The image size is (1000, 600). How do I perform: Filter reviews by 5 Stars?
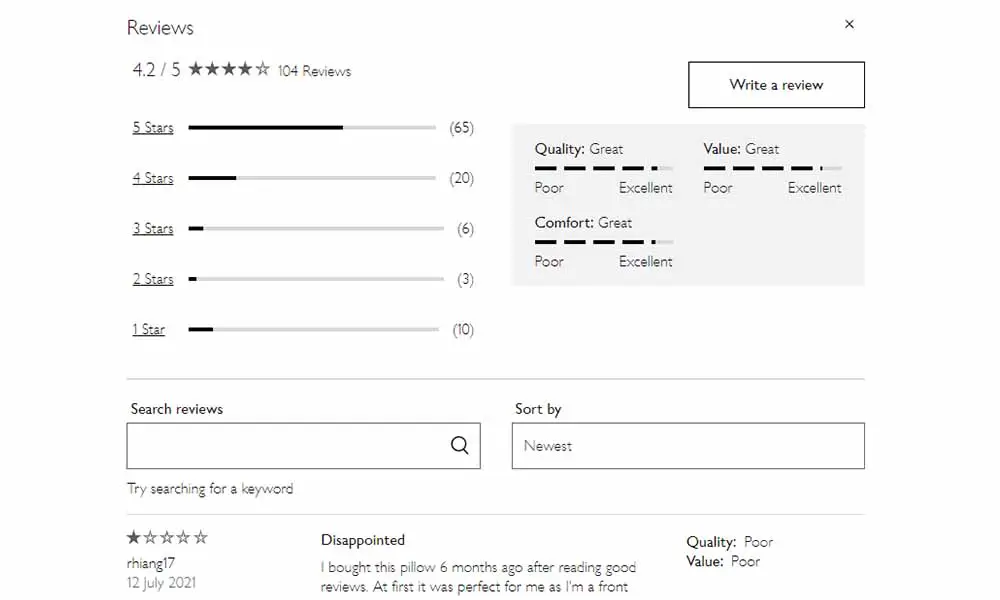click(x=152, y=128)
